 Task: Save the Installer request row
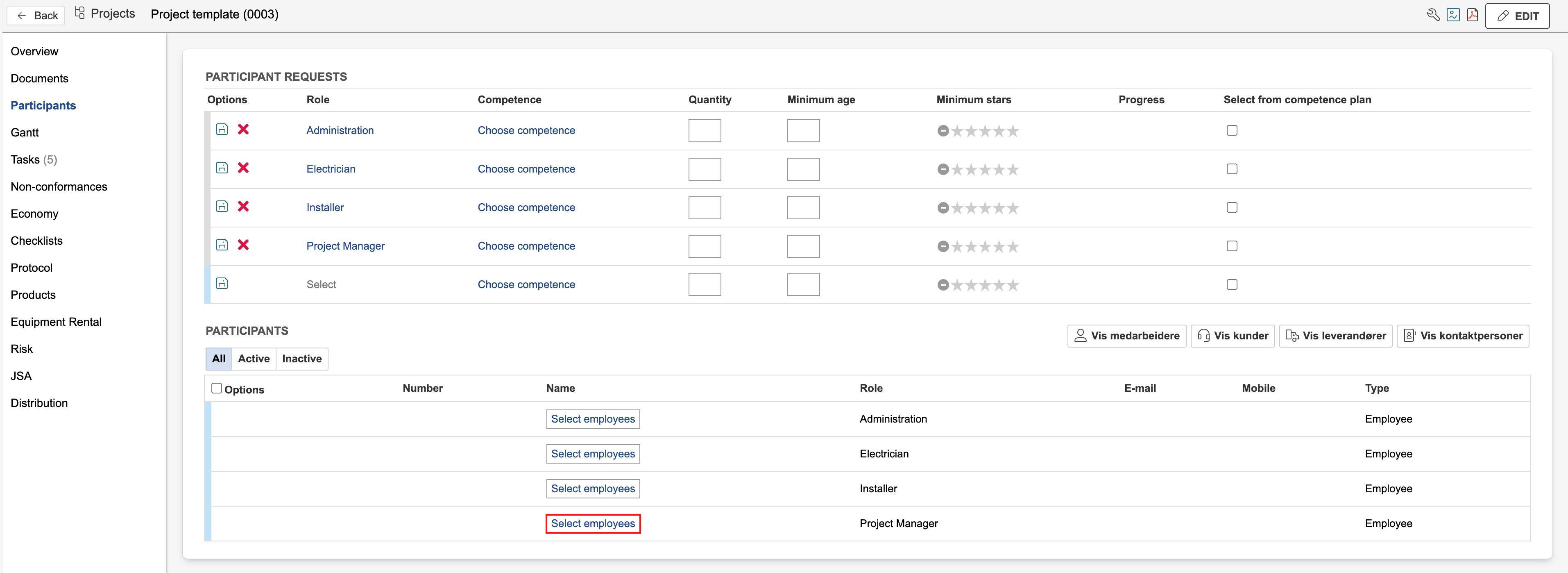(222, 207)
